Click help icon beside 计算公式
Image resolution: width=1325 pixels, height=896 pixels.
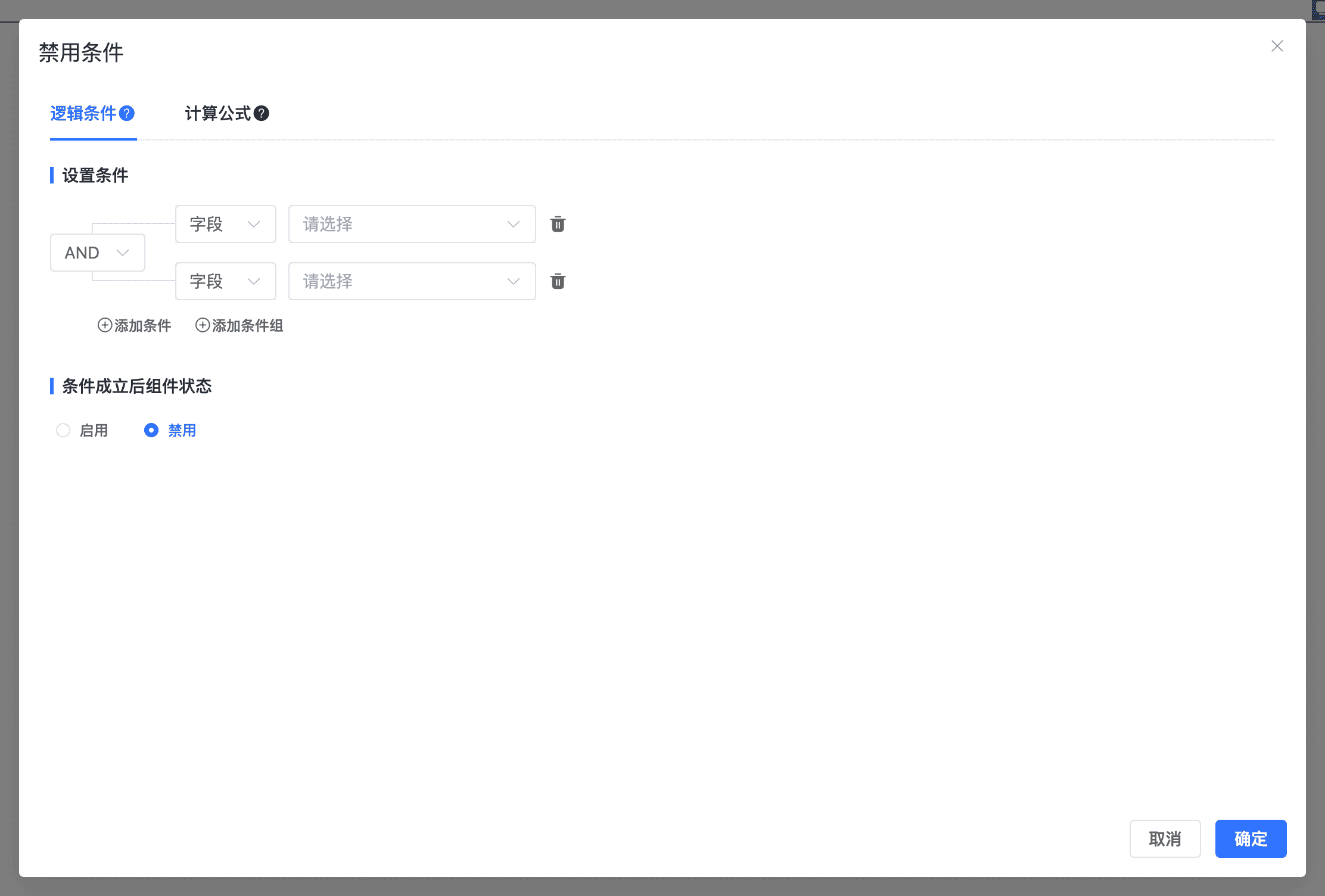[262, 113]
